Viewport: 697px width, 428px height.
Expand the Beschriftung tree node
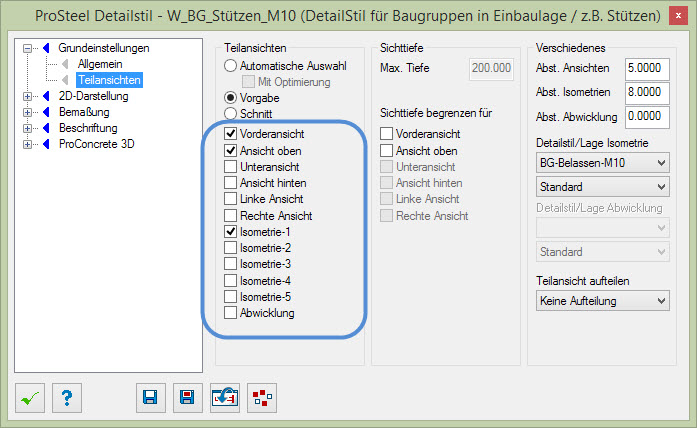[28, 128]
